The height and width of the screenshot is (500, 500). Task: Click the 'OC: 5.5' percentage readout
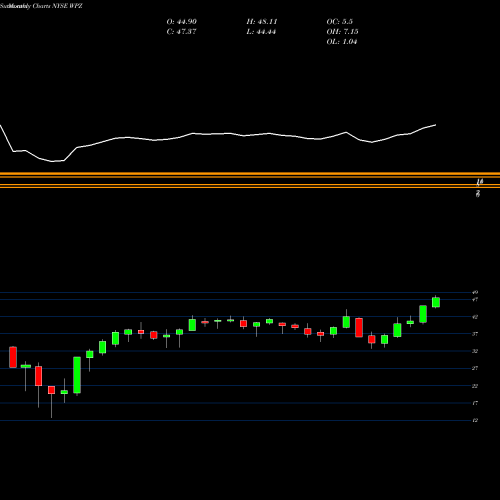pos(339,22)
